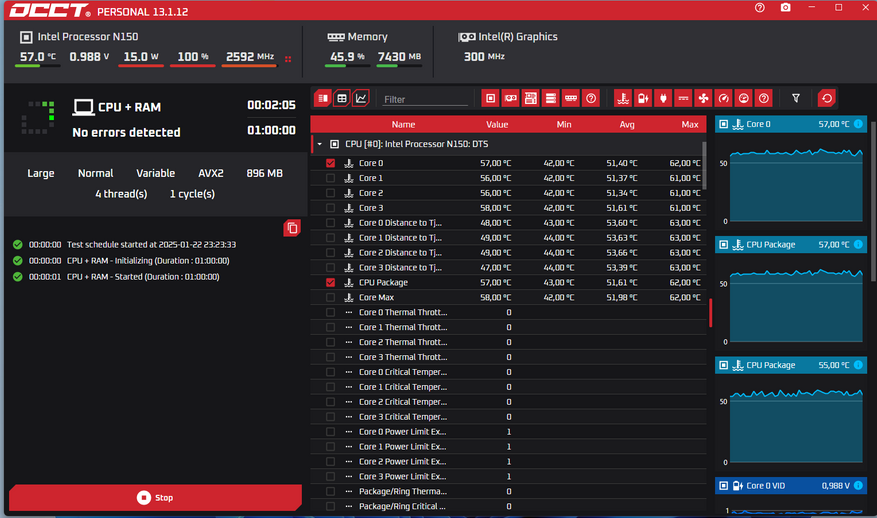
Task: Toggle the temperature sensor type filter
Action: click(623, 98)
